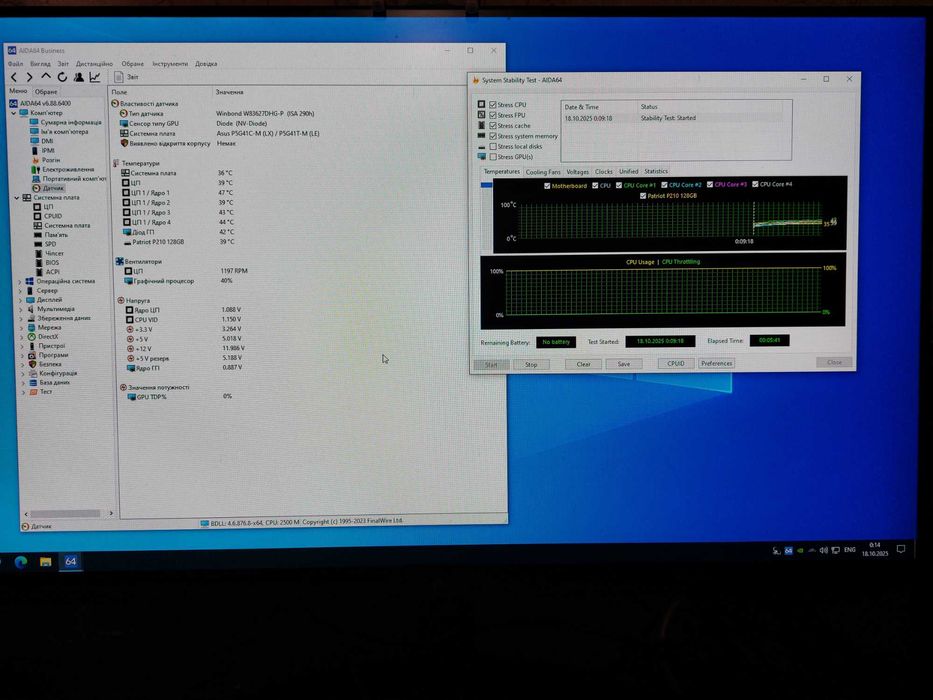
Task: Open the CPUID tree item
Action: 48,216
